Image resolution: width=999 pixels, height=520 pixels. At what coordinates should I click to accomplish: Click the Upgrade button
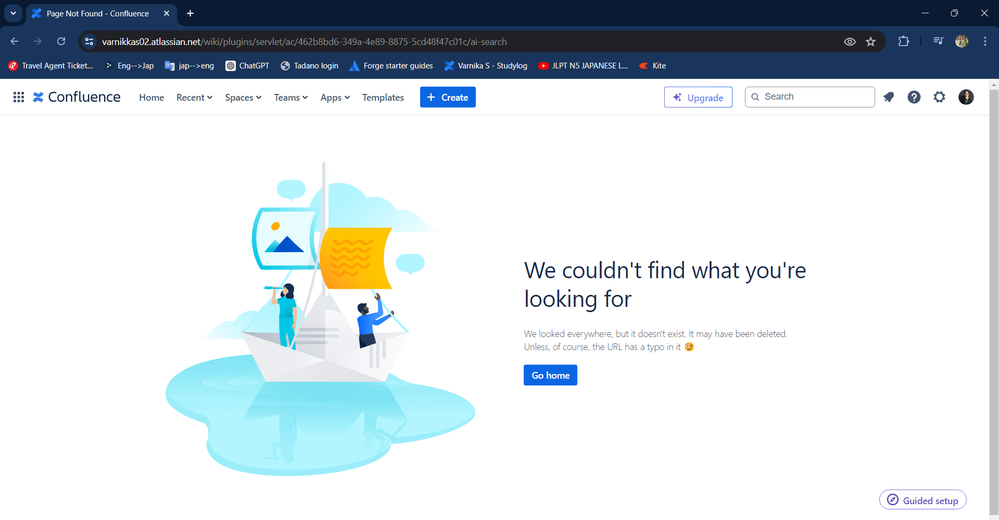698,97
